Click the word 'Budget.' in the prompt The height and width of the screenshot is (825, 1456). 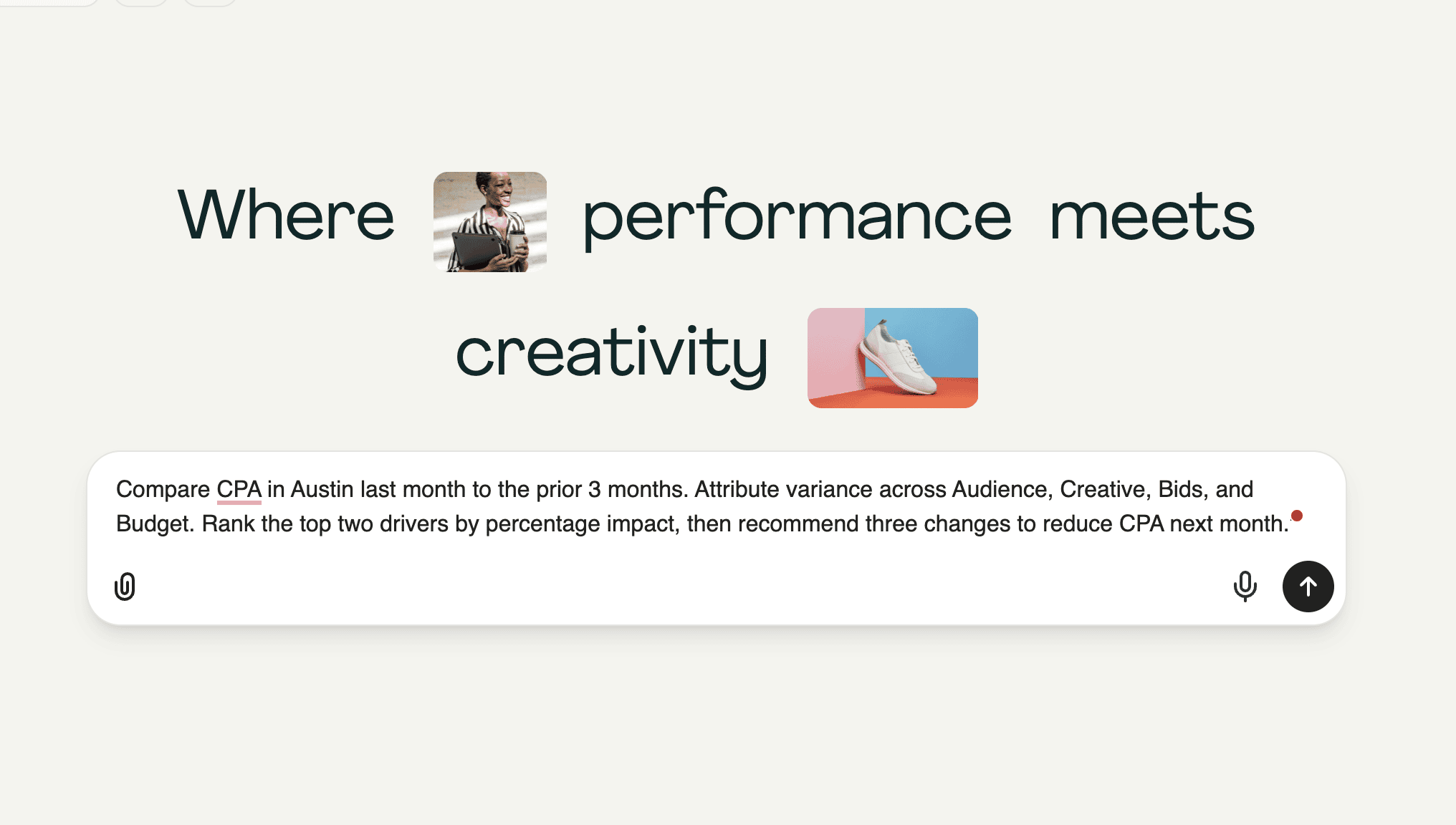click(x=155, y=524)
